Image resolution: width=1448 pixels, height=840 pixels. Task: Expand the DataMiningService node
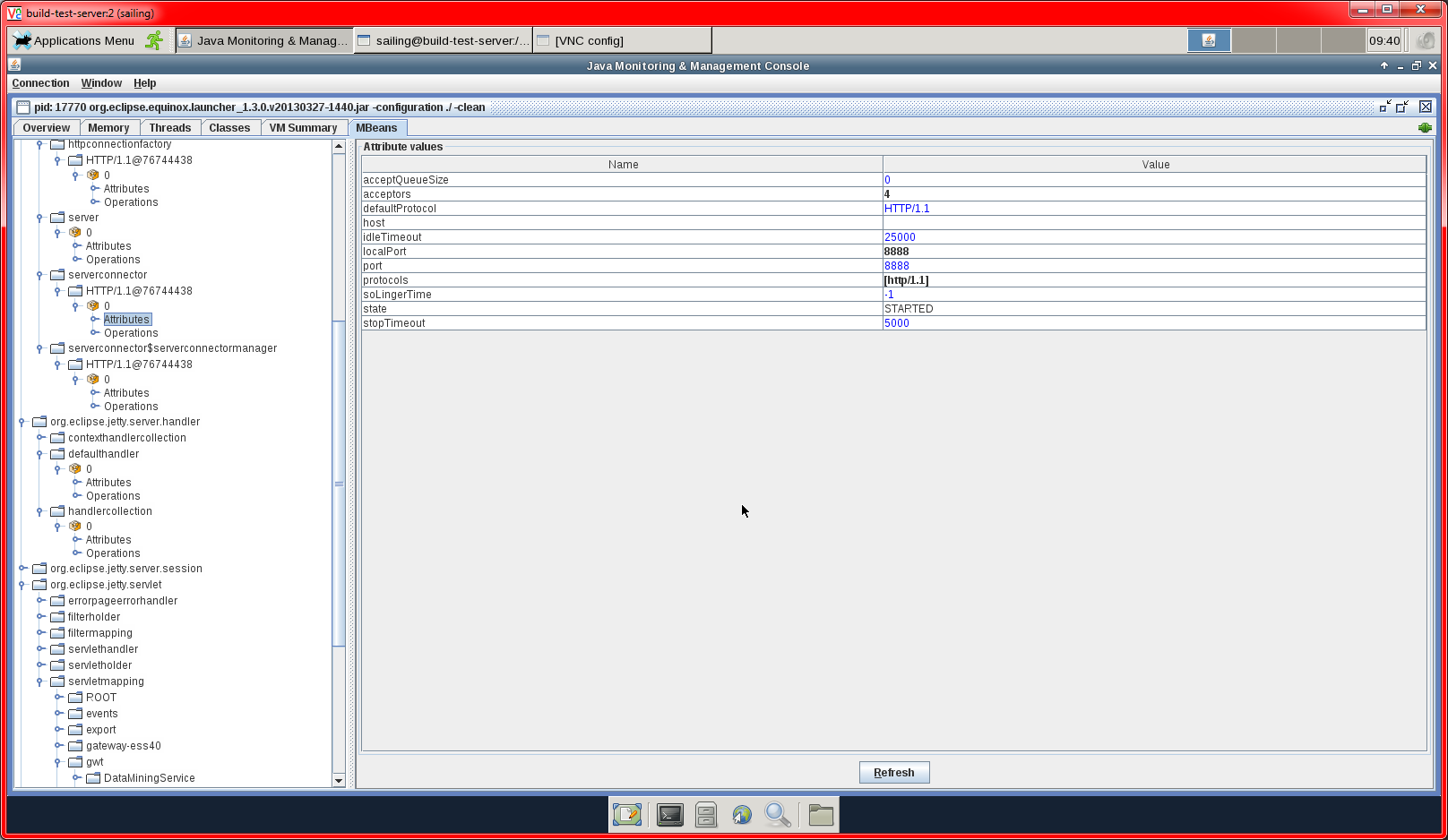(x=76, y=778)
